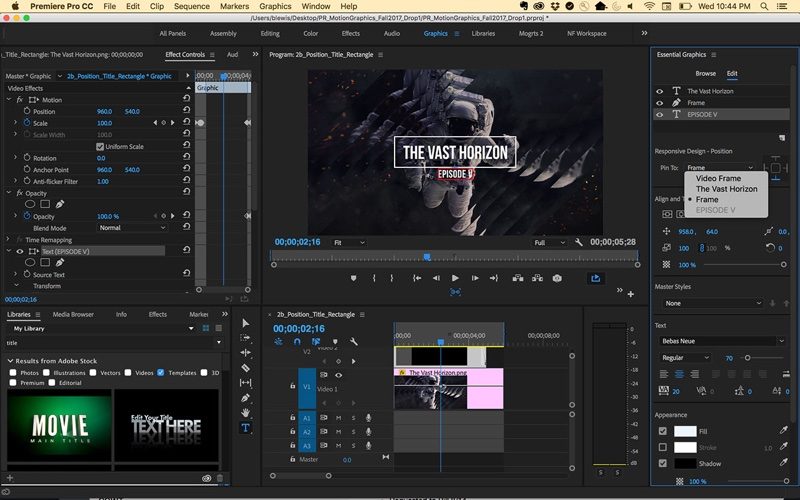Hide The Vast Horizon layer eye icon
The image size is (800, 500).
click(659, 91)
